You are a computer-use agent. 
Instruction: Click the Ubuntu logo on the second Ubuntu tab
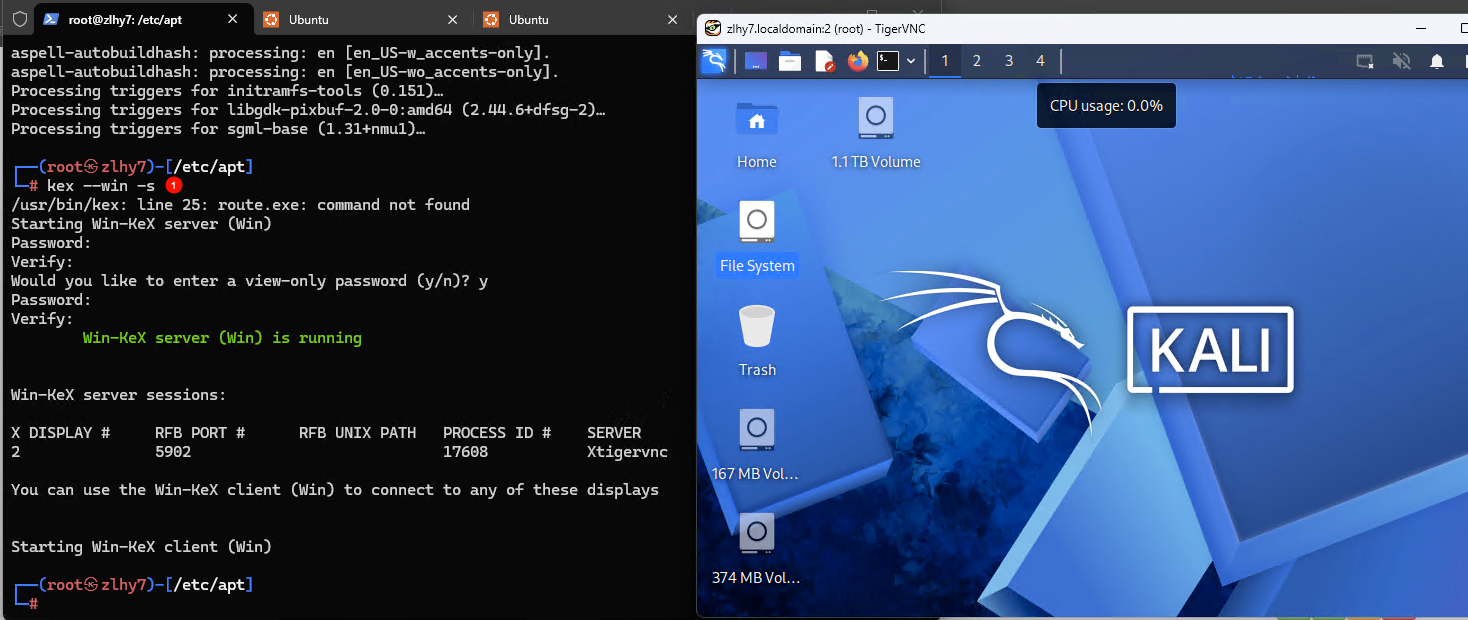[x=490, y=19]
